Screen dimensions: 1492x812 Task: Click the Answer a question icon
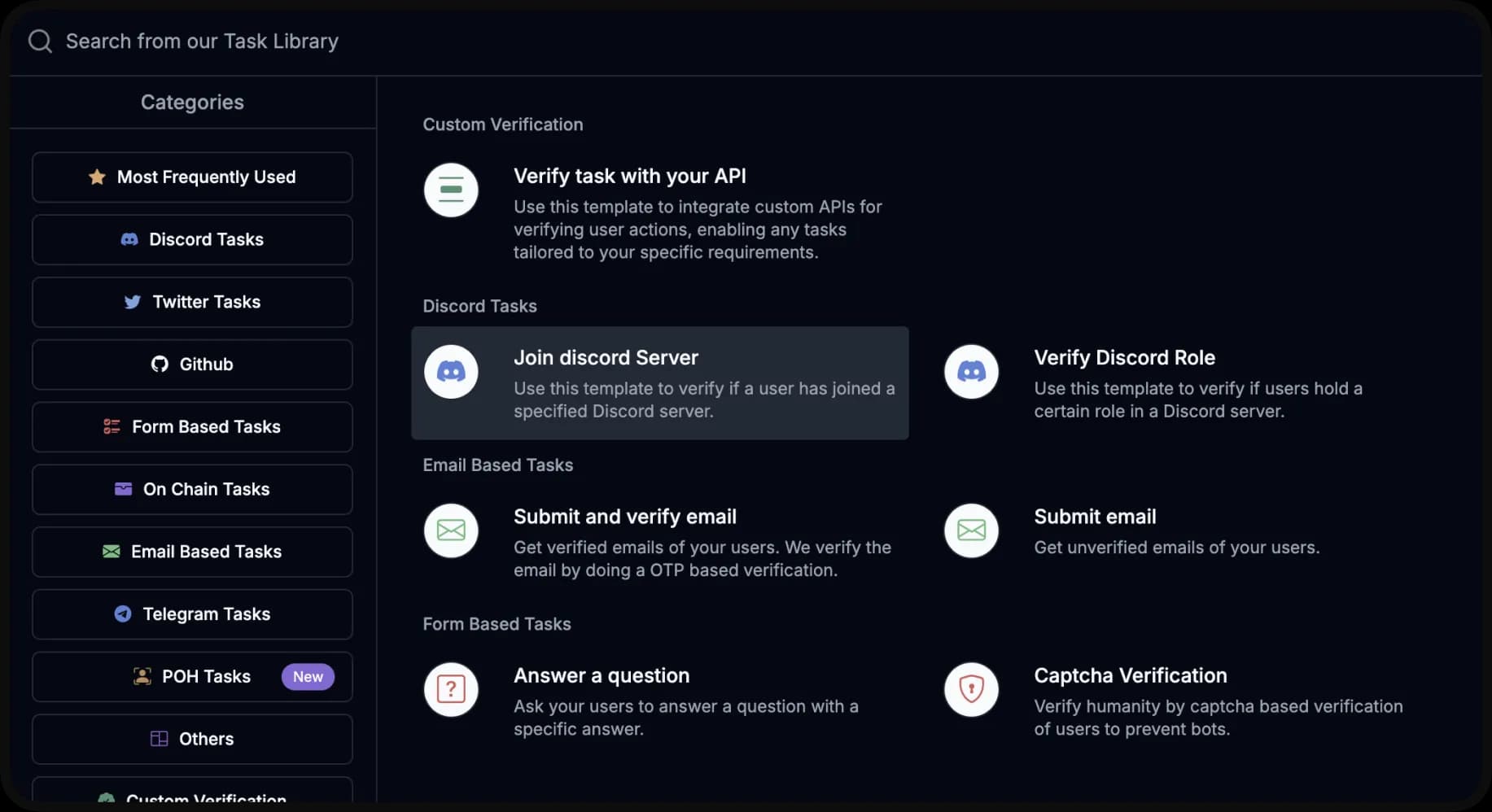tap(451, 690)
